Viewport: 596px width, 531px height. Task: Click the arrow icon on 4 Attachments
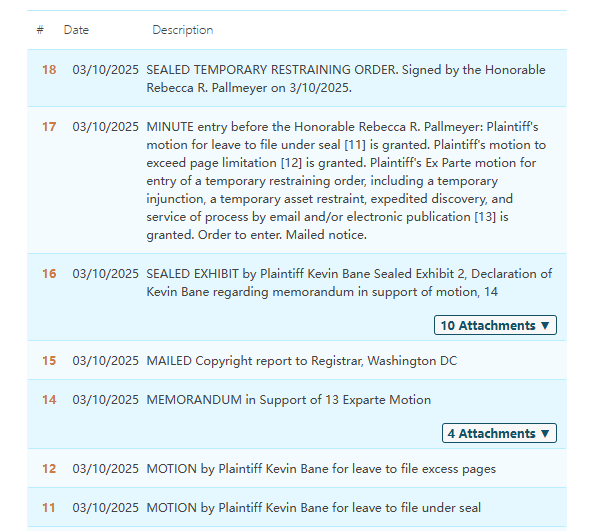coord(545,434)
